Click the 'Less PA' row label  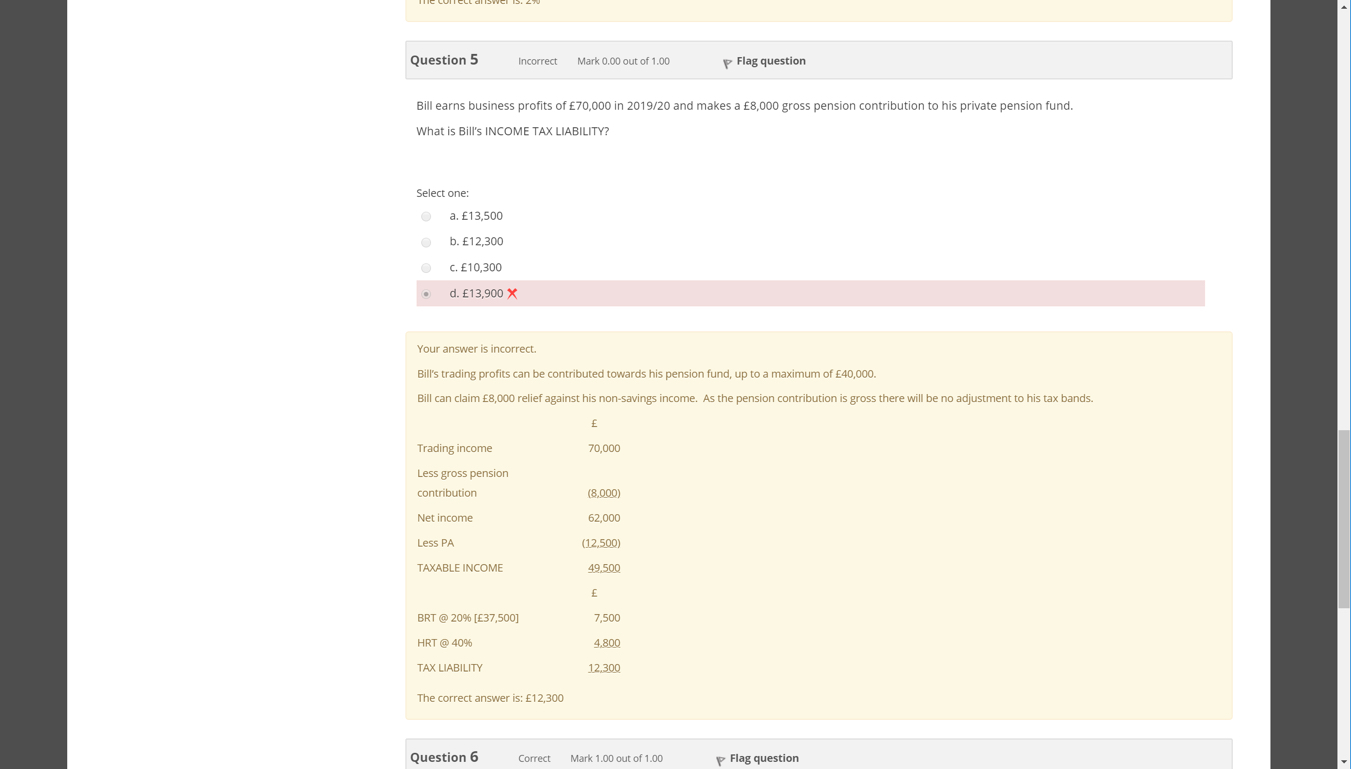click(x=435, y=543)
